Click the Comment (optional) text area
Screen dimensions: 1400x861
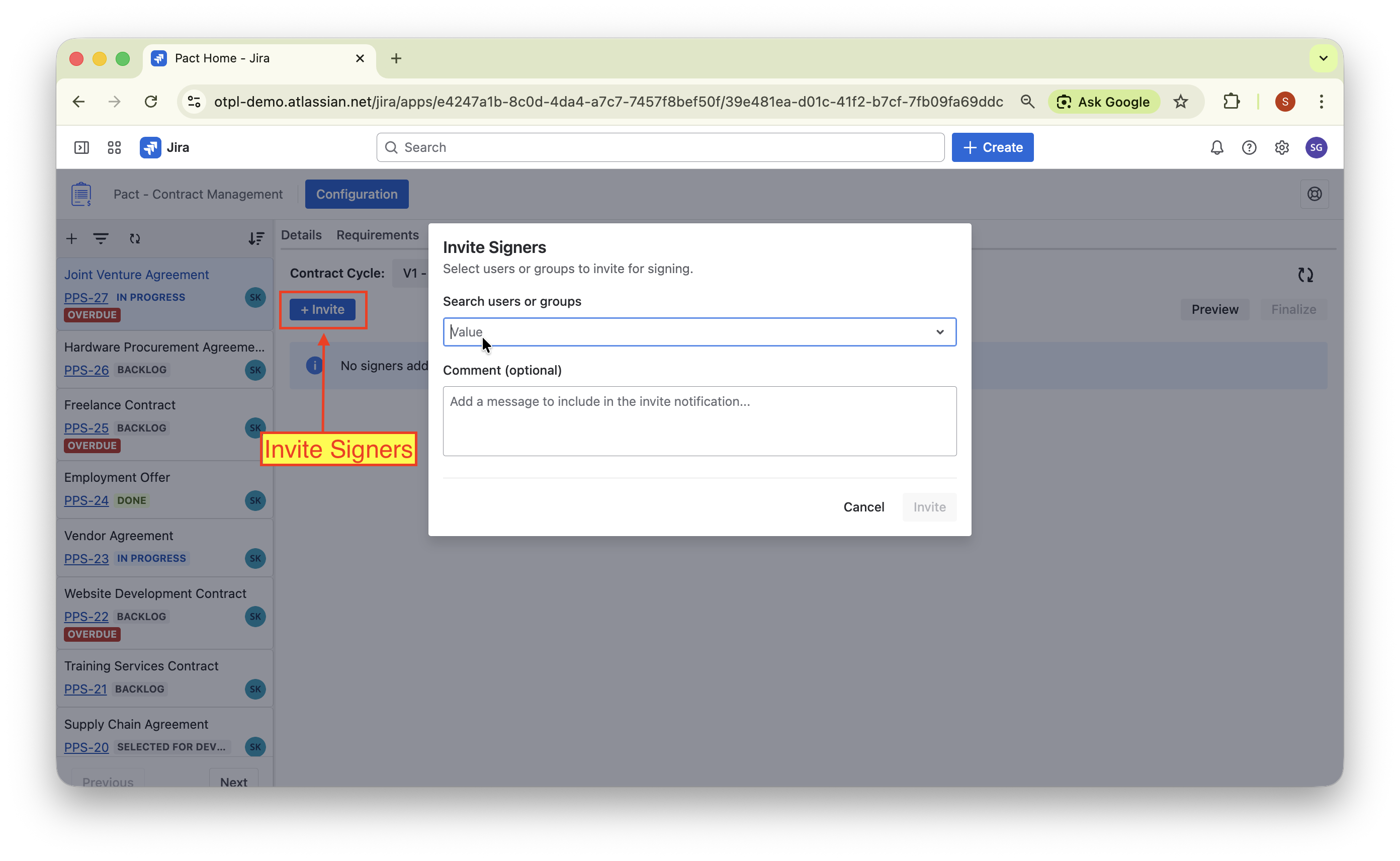699,421
